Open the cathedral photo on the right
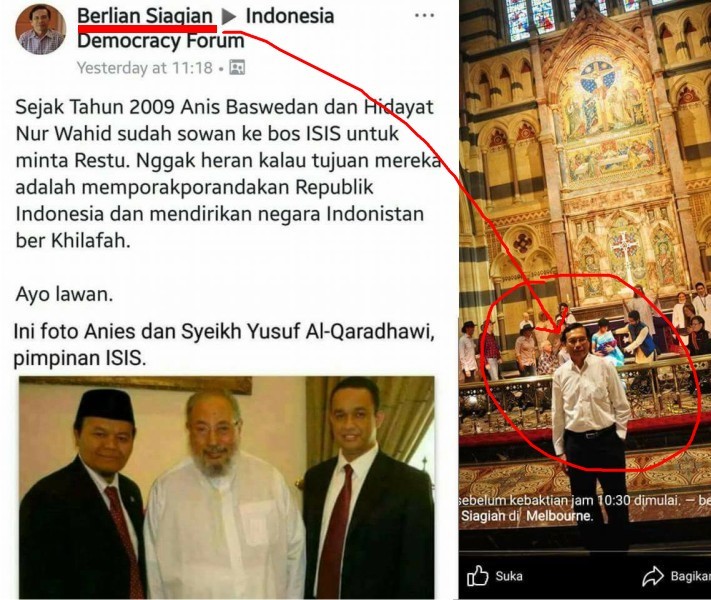The height and width of the screenshot is (600, 711). tap(585, 272)
